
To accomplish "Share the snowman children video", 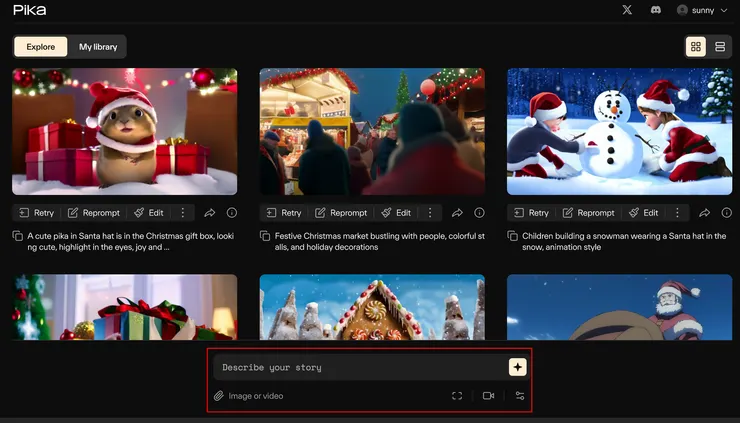I will (705, 213).
